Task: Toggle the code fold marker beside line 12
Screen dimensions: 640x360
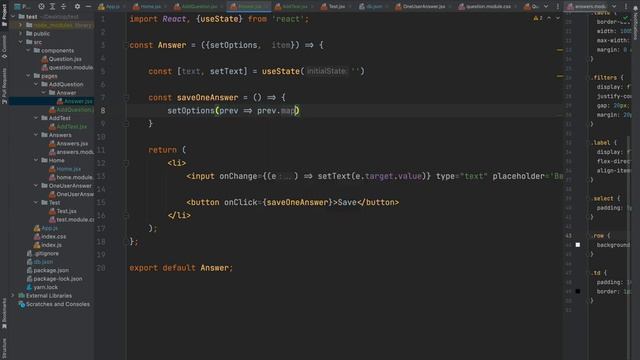Action: 126,163
